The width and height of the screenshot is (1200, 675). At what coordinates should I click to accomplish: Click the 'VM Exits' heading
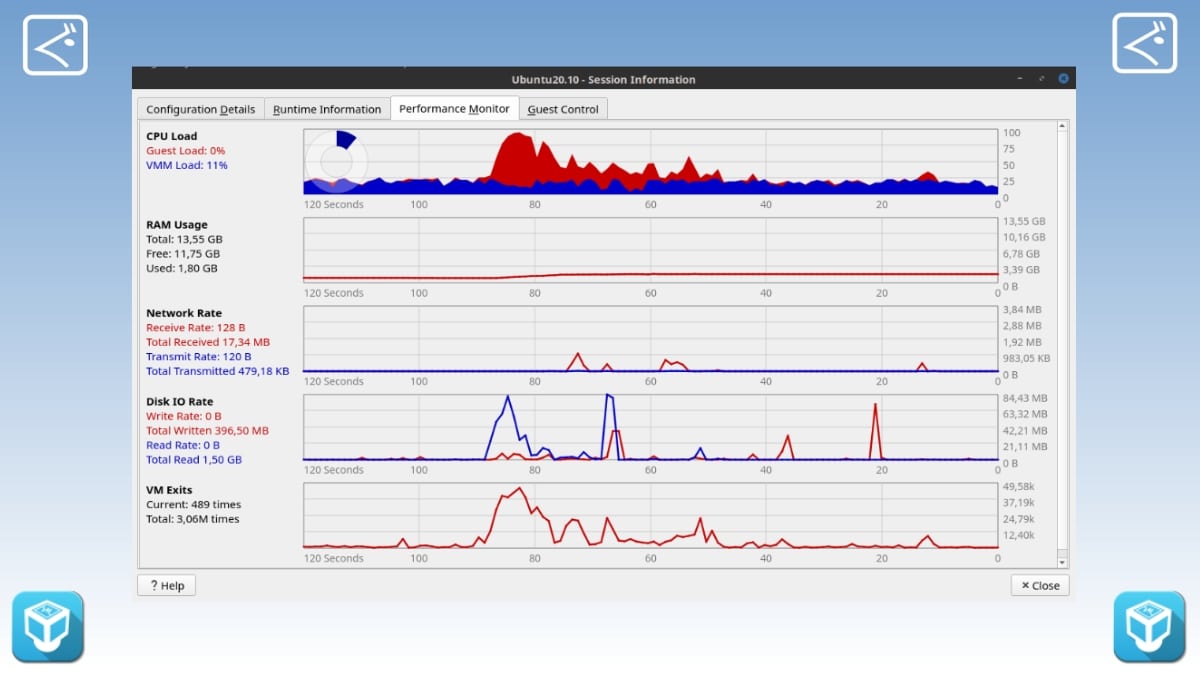(167, 490)
